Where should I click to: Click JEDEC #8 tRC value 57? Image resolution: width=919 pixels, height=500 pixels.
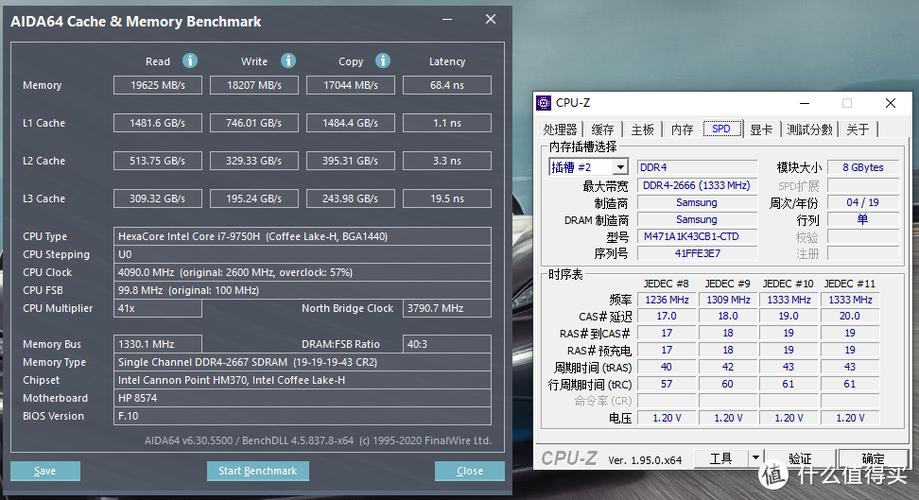[x=666, y=384]
